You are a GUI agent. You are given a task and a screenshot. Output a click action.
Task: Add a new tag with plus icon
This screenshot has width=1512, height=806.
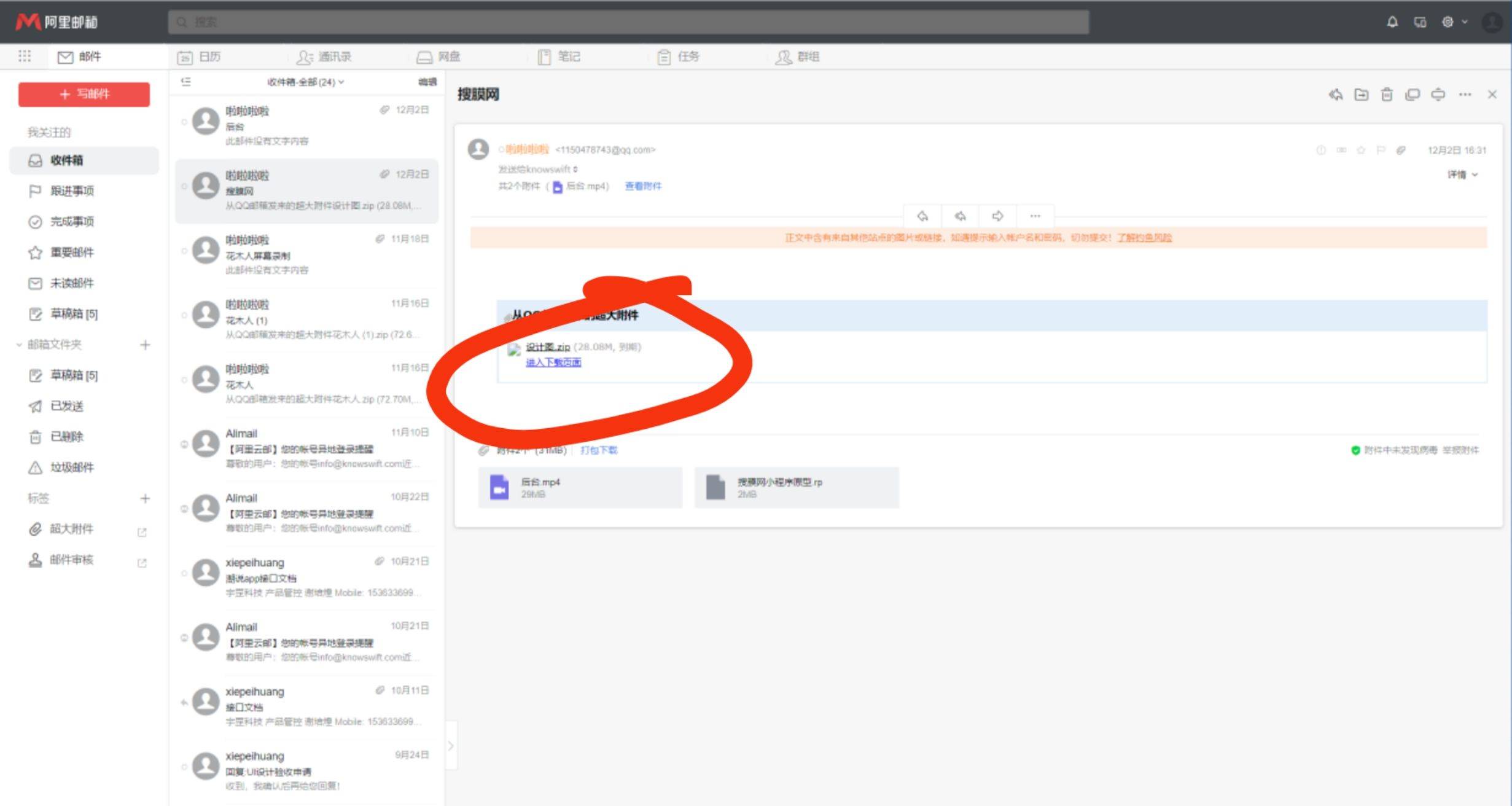[x=145, y=498]
